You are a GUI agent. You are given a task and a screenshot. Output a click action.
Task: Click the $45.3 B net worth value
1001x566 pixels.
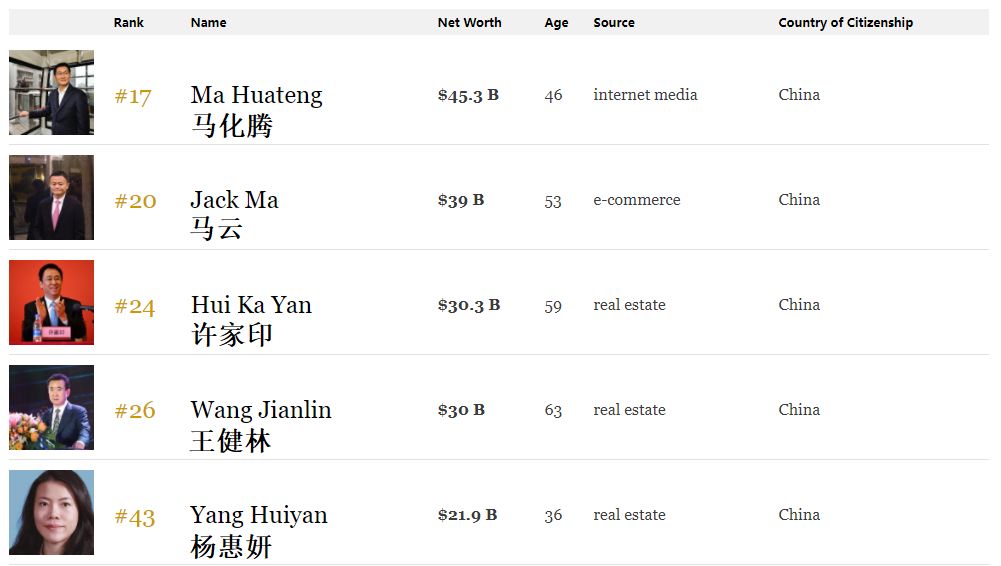tap(468, 95)
